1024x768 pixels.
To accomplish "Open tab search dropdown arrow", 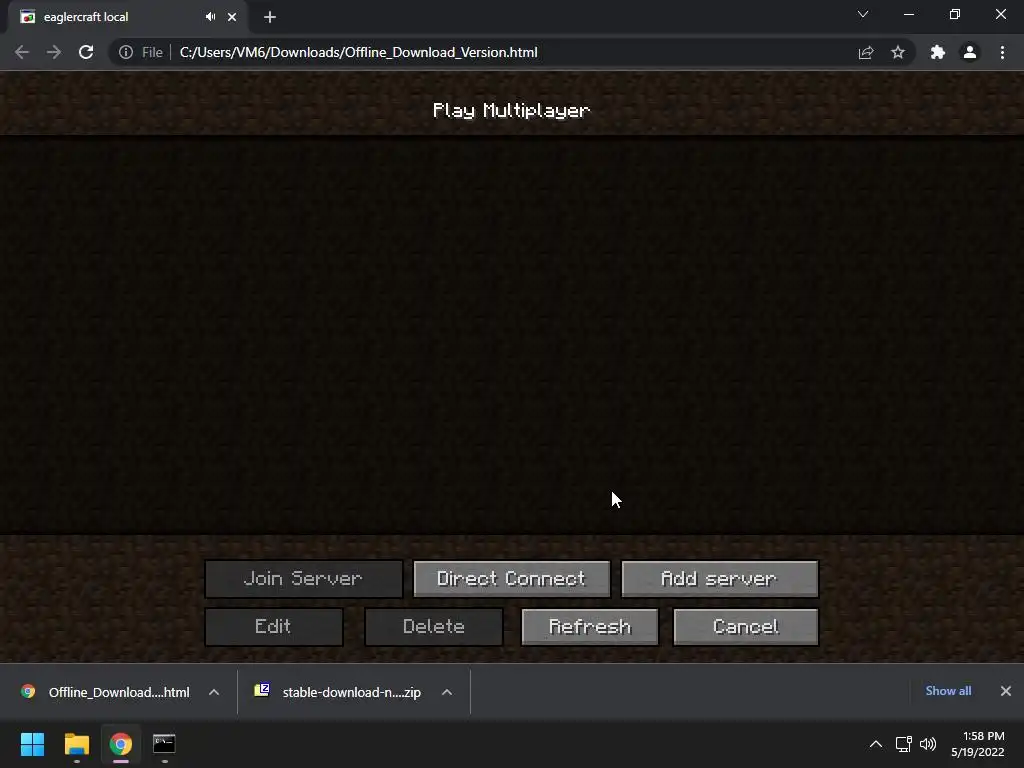I will [863, 14].
